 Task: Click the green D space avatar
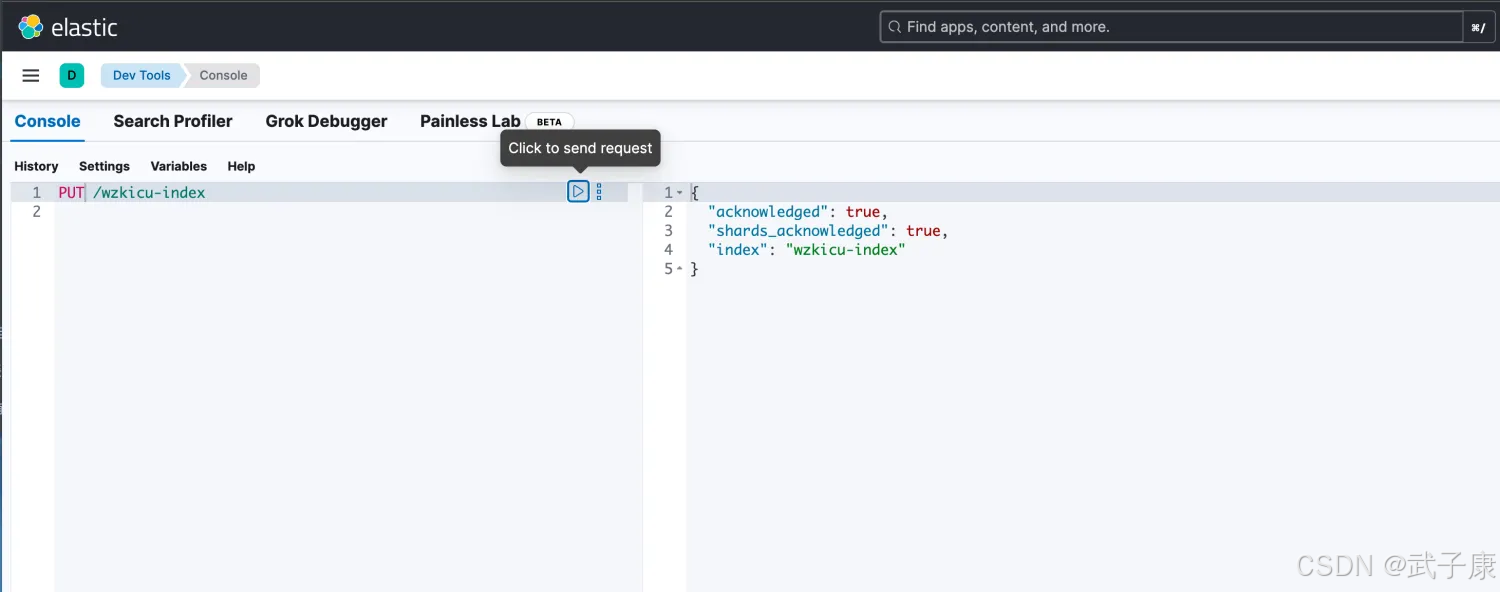coord(71,75)
